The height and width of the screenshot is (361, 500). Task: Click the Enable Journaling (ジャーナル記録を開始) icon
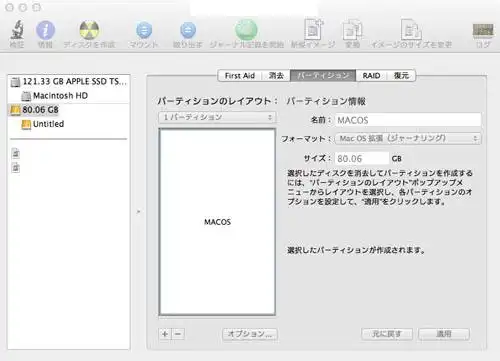click(246, 30)
